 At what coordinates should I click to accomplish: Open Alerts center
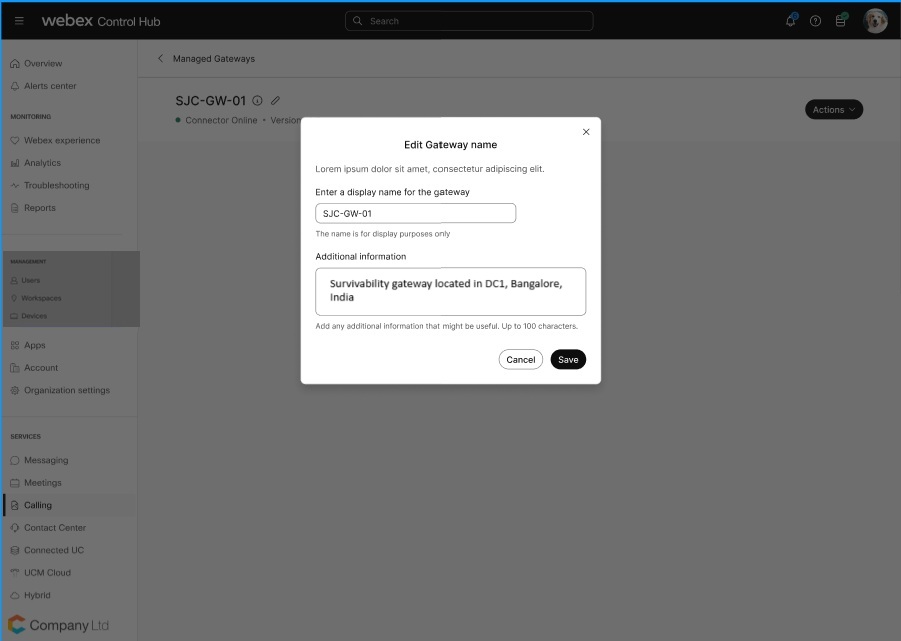pos(50,86)
